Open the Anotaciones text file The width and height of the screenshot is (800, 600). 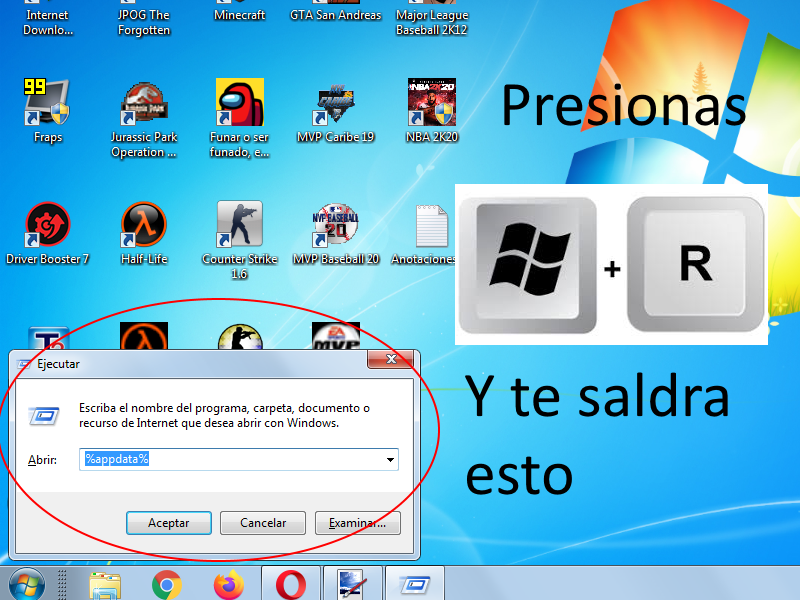pyautogui.click(x=431, y=227)
